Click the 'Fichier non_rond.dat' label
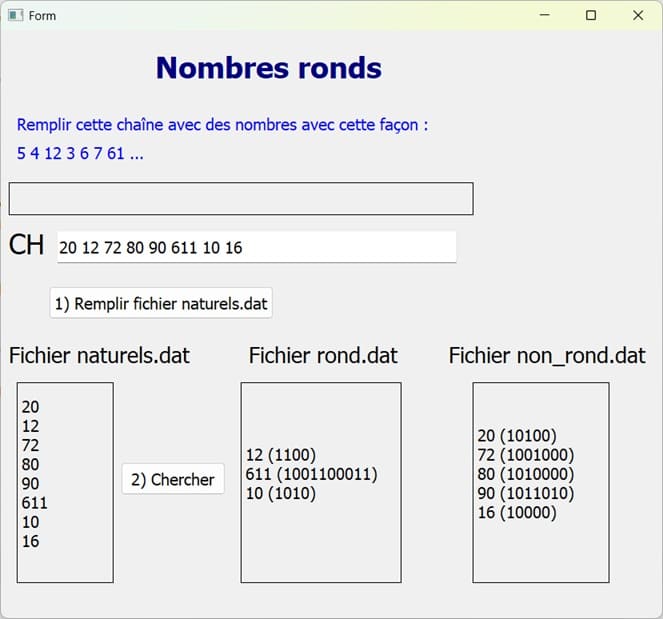 [x=546, y=355]
